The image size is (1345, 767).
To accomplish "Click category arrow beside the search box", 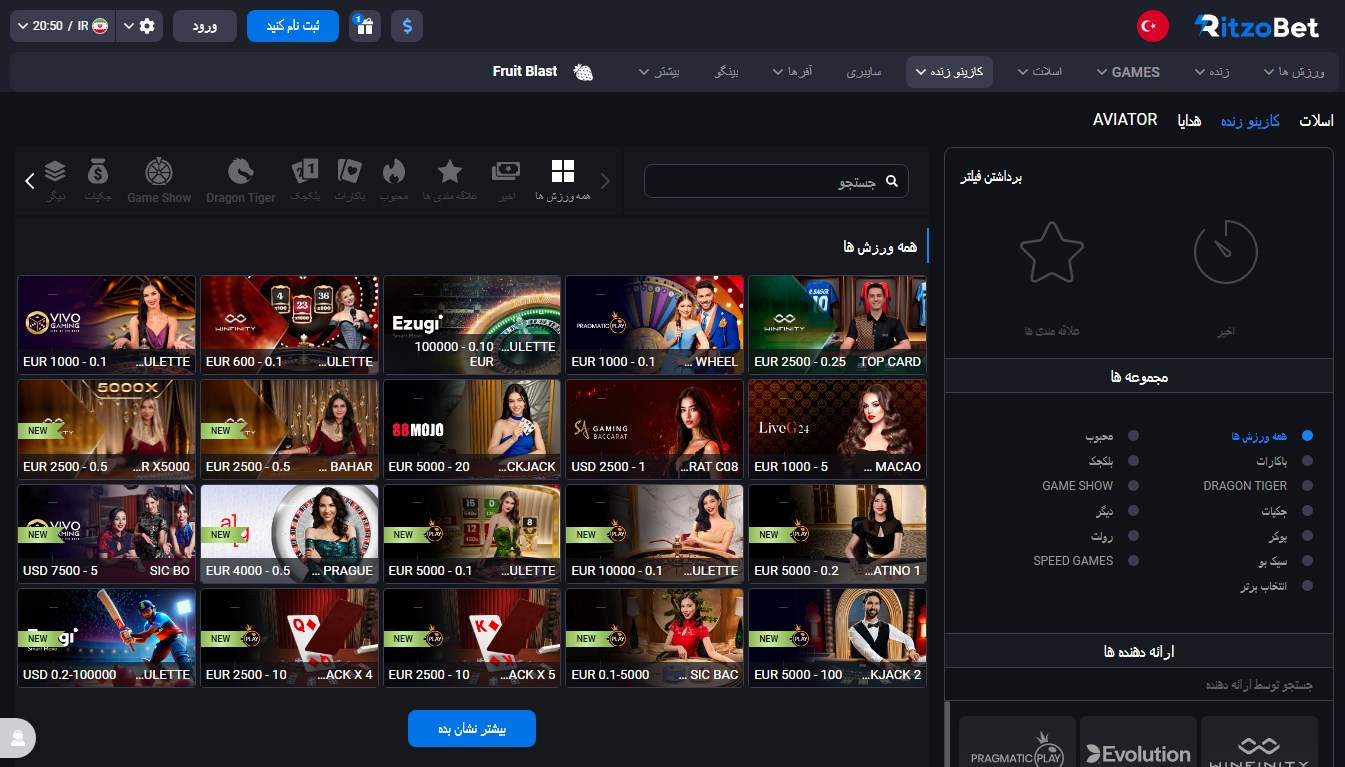I will pos(605,181).
